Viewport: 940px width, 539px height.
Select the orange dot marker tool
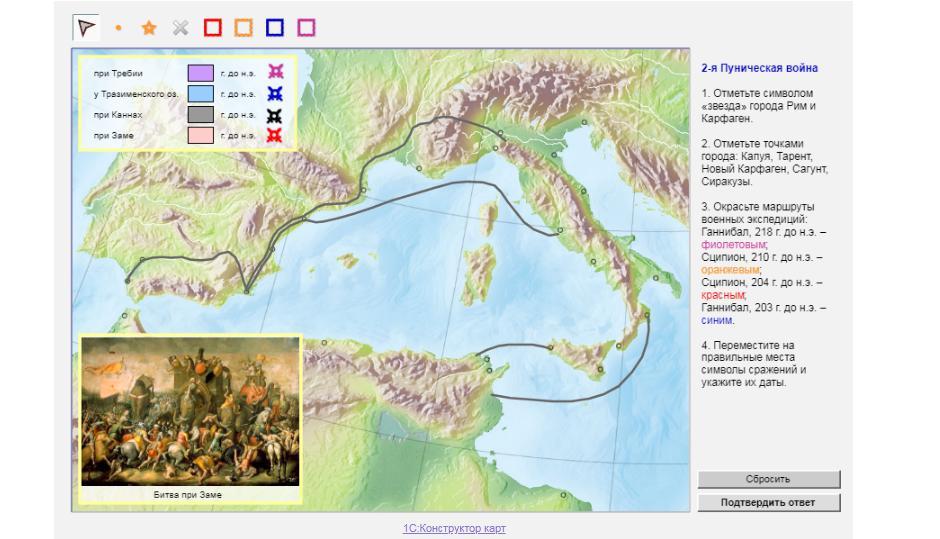[x=118, y=28]
